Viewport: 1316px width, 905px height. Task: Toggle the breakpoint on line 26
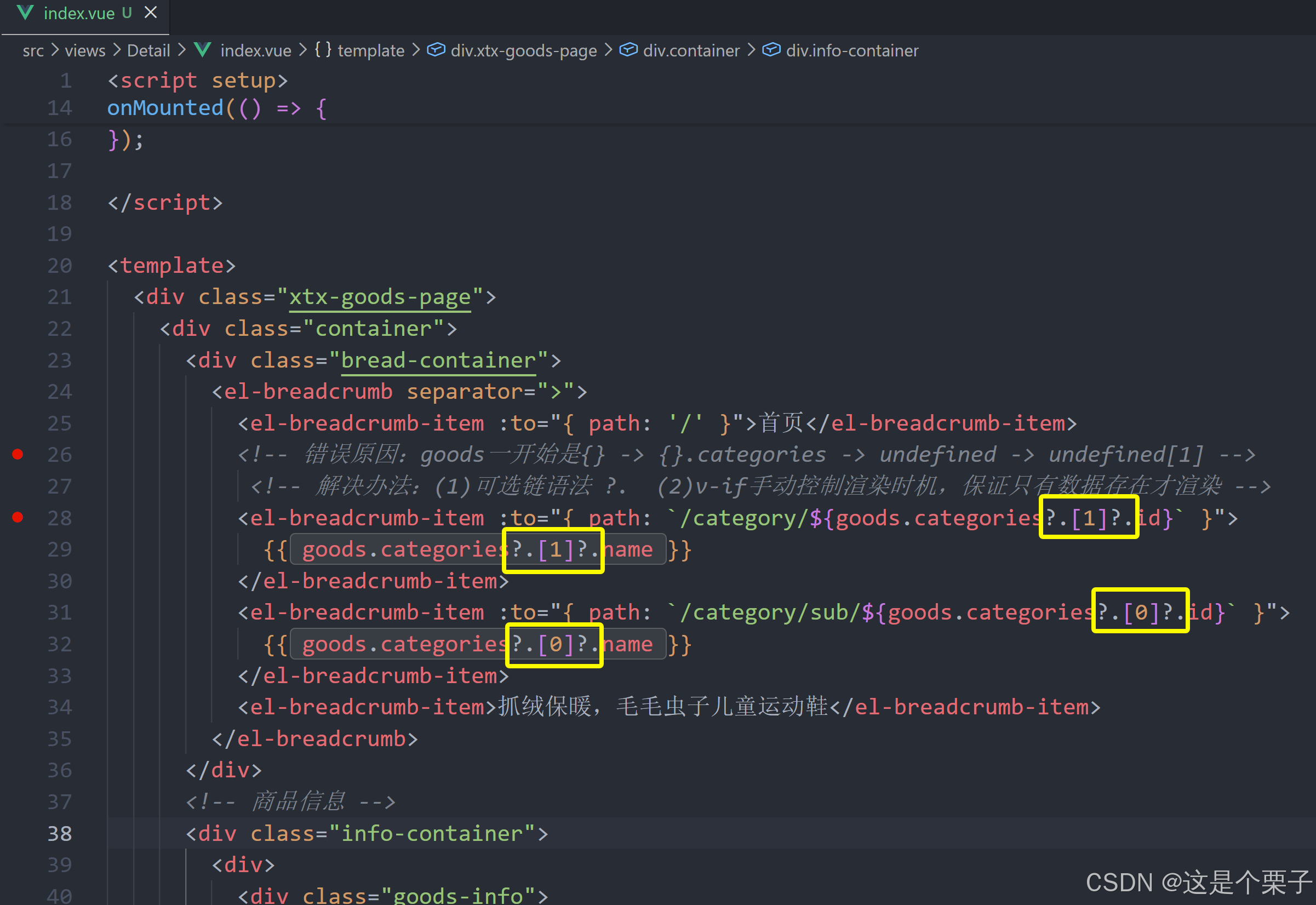click(18, 454)
